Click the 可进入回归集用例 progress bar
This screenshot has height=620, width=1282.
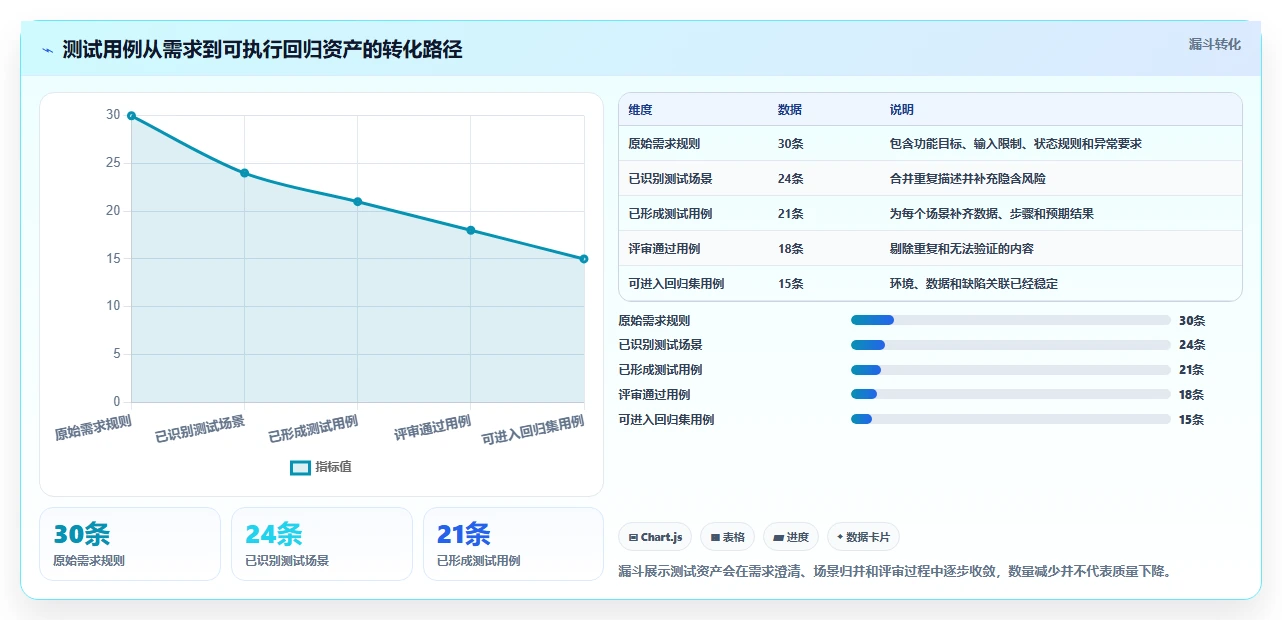[1010, 420]
